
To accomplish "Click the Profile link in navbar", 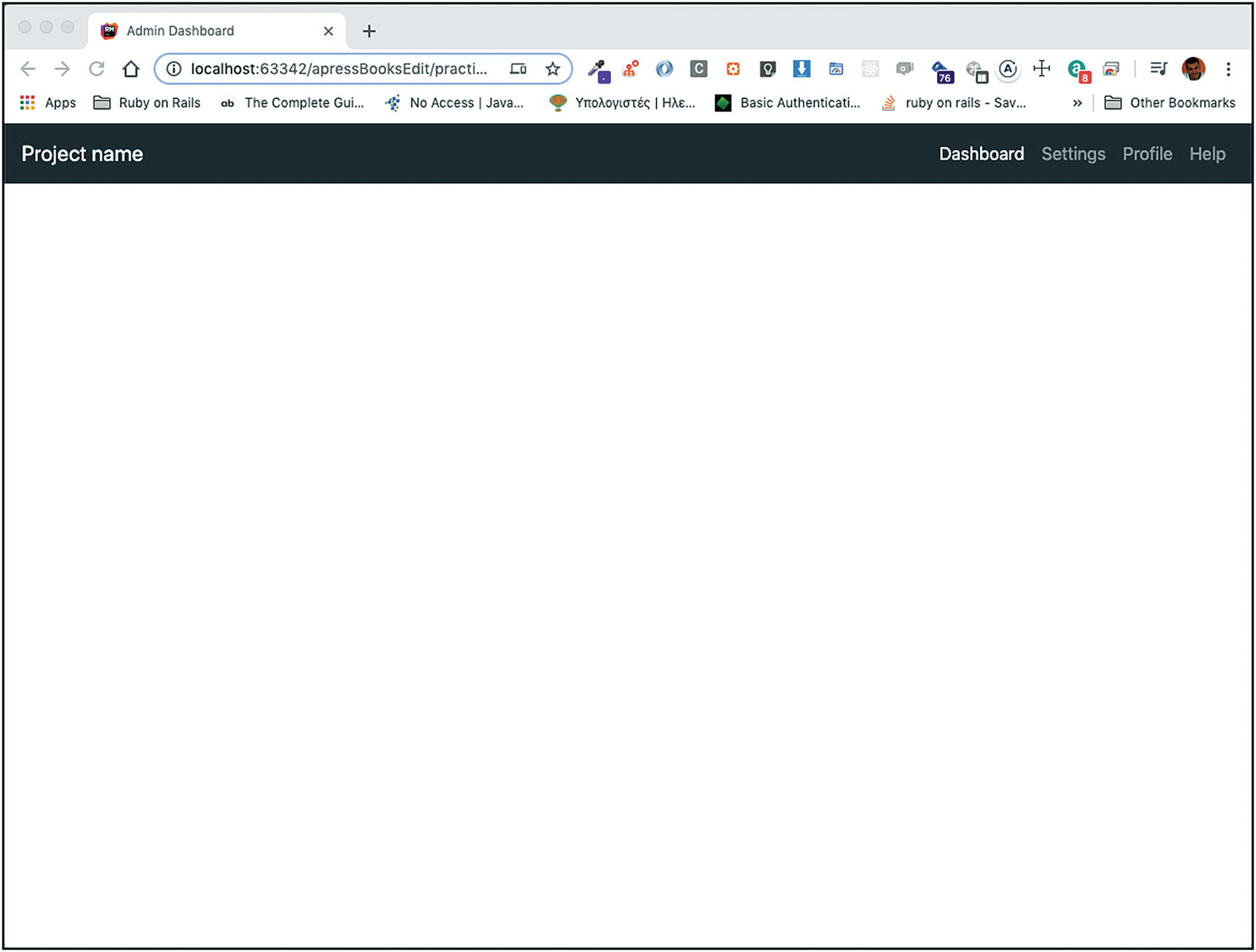I will pyautogui.click(x=1147, y=154).
